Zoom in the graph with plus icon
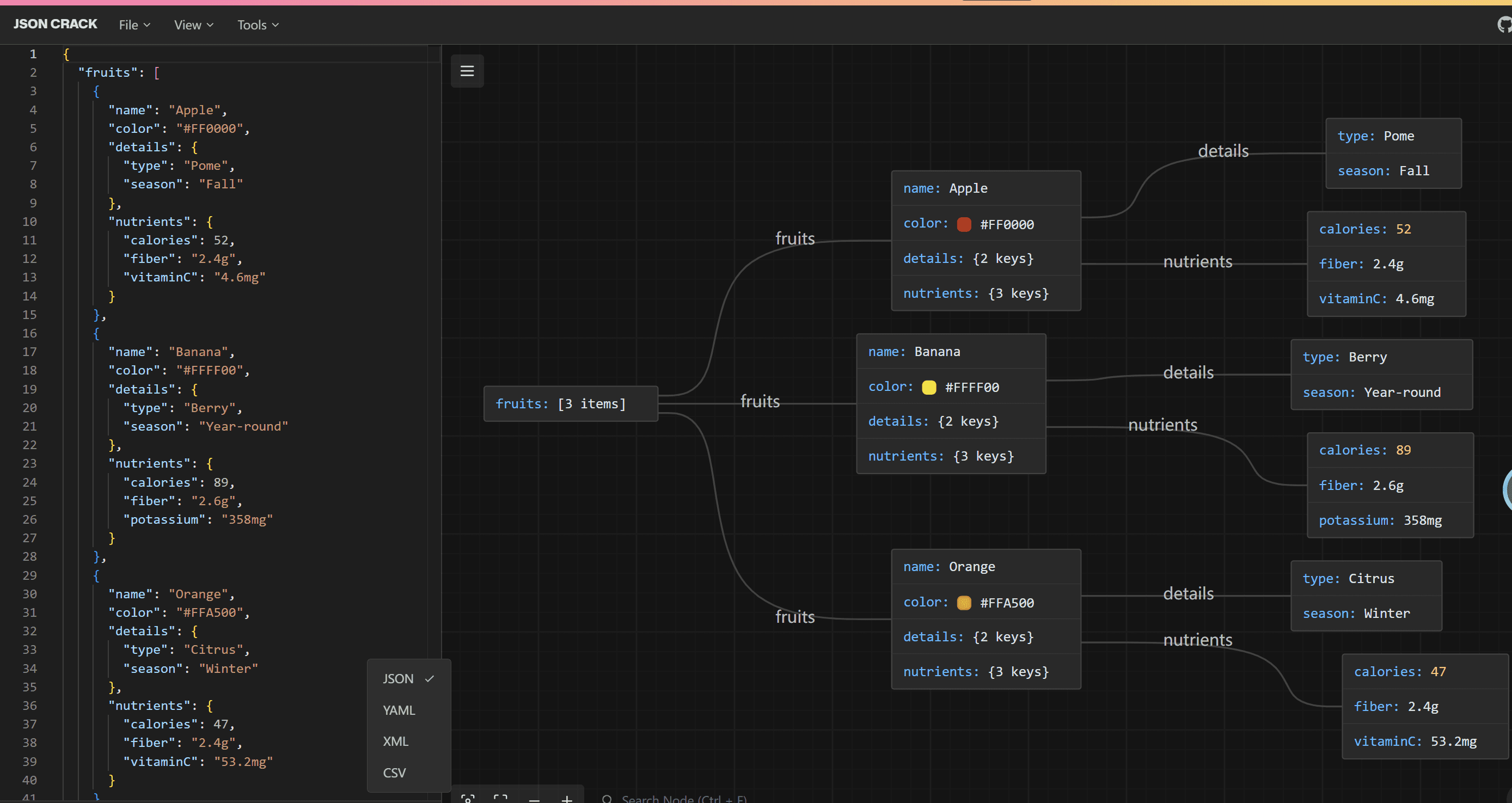Viewport: 1512px width, 803px height. click(567, 798)
